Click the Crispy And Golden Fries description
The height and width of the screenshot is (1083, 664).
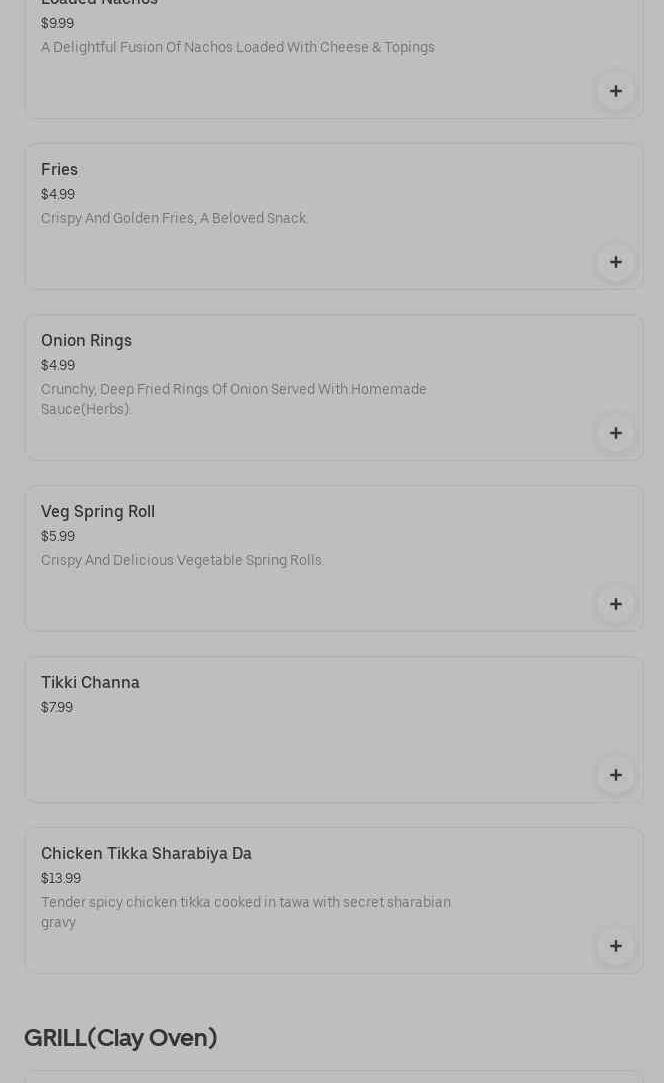tap(174, 219)
